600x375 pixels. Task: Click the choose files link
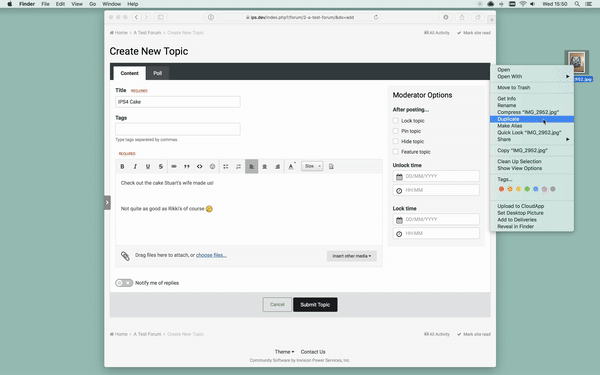(211, 255)
